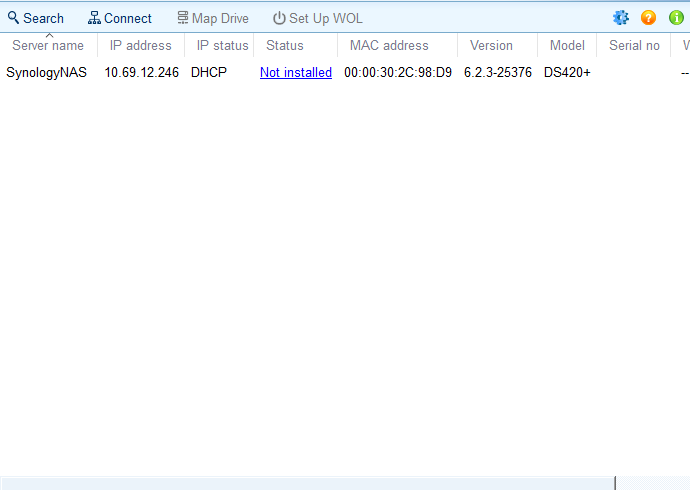Image resolution: width=690 pixels, height=490 pixels.
Task: Sort by the Model column header
Action: click(x=567, y=45)
